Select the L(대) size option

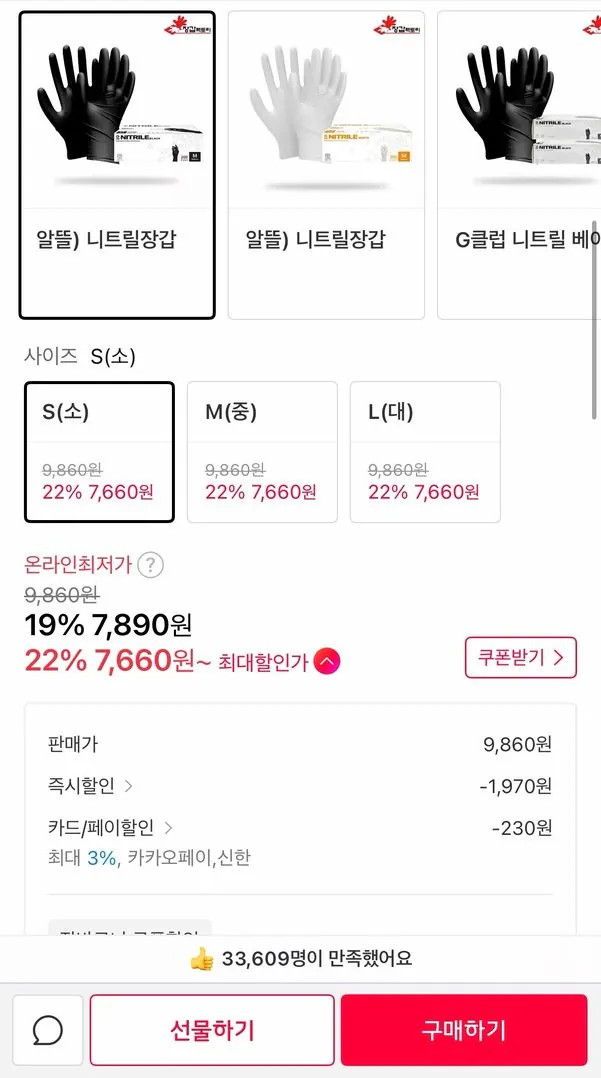click(424, 450)
